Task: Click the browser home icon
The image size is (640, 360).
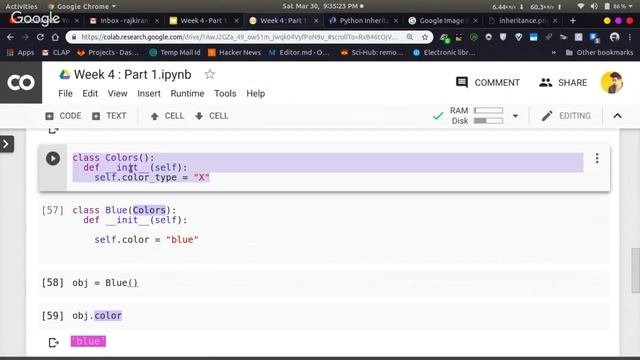Action: (55, 37)
